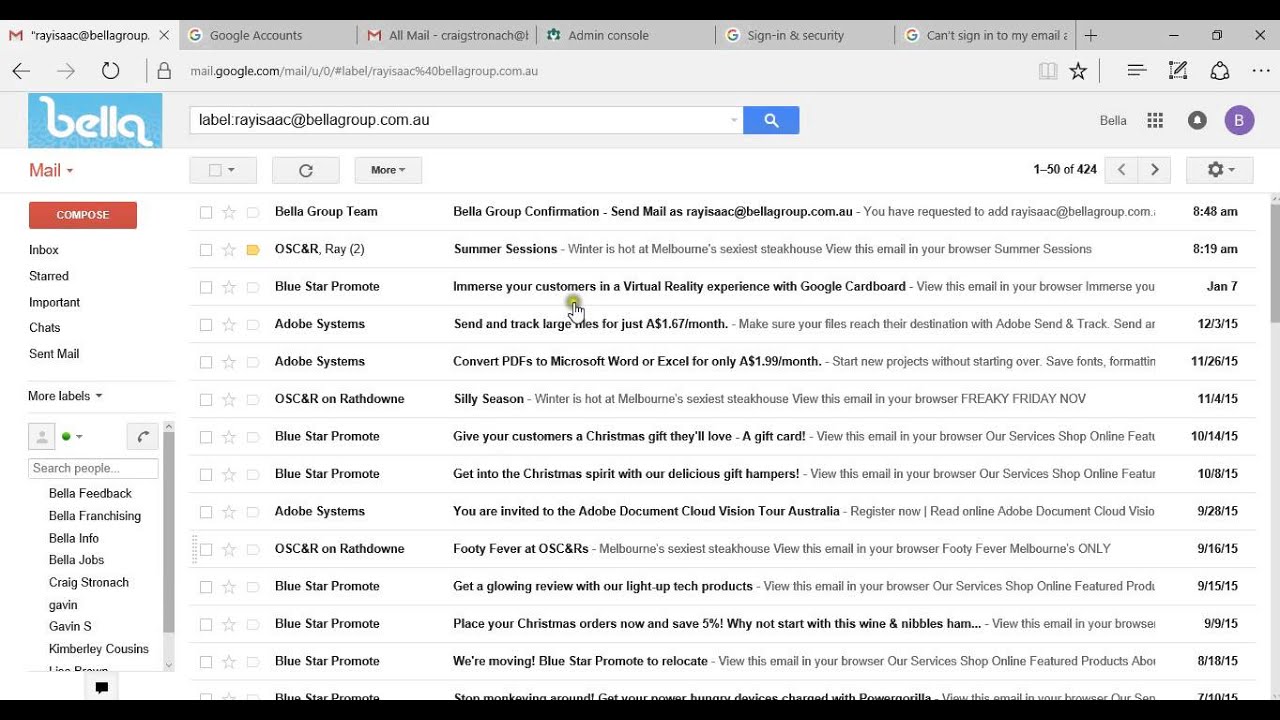Open the notifications bell icon

pyautogui.click(x=1197, y=120)
